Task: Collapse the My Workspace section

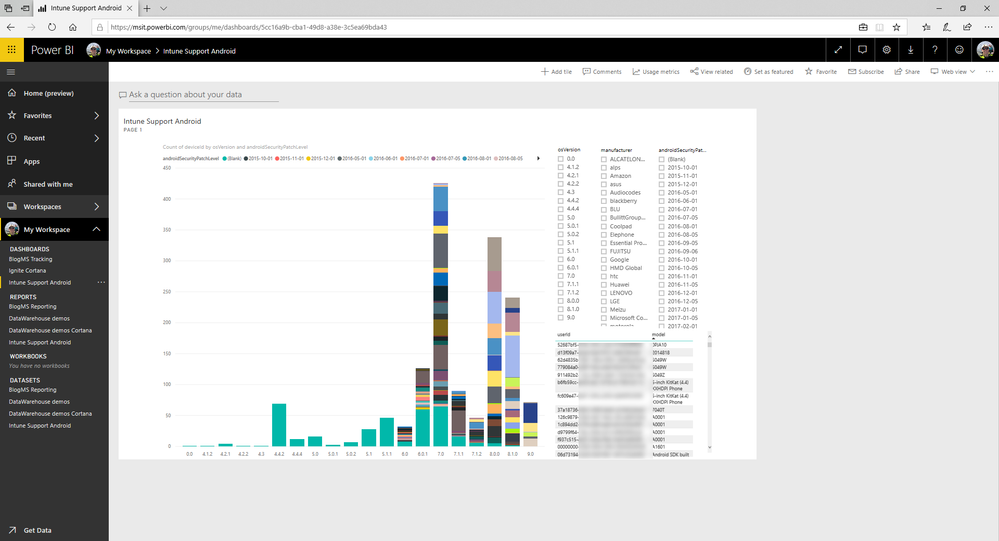Action: pos(96,229)
